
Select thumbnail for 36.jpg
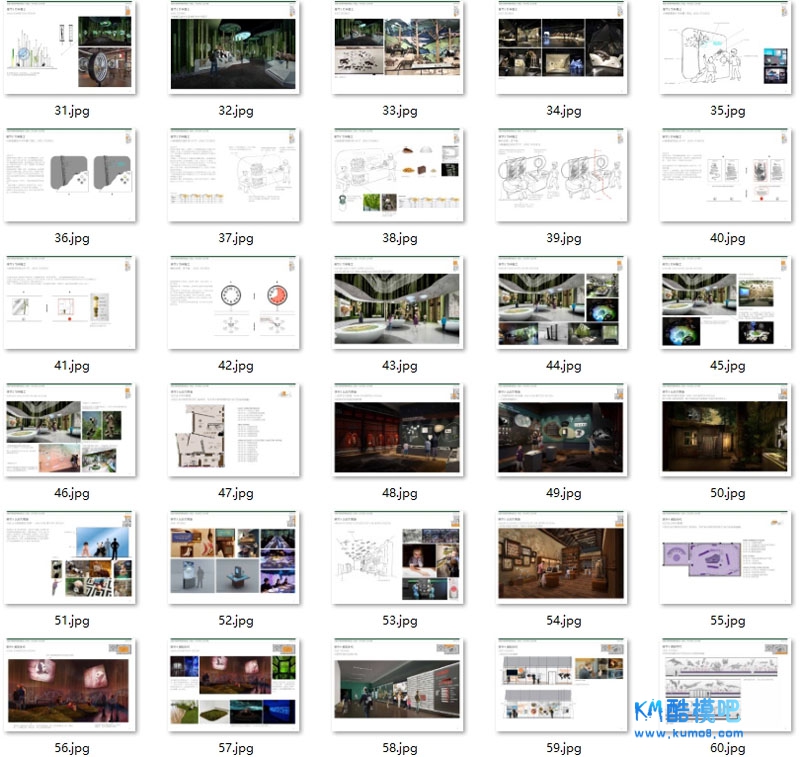pos(71,177)
